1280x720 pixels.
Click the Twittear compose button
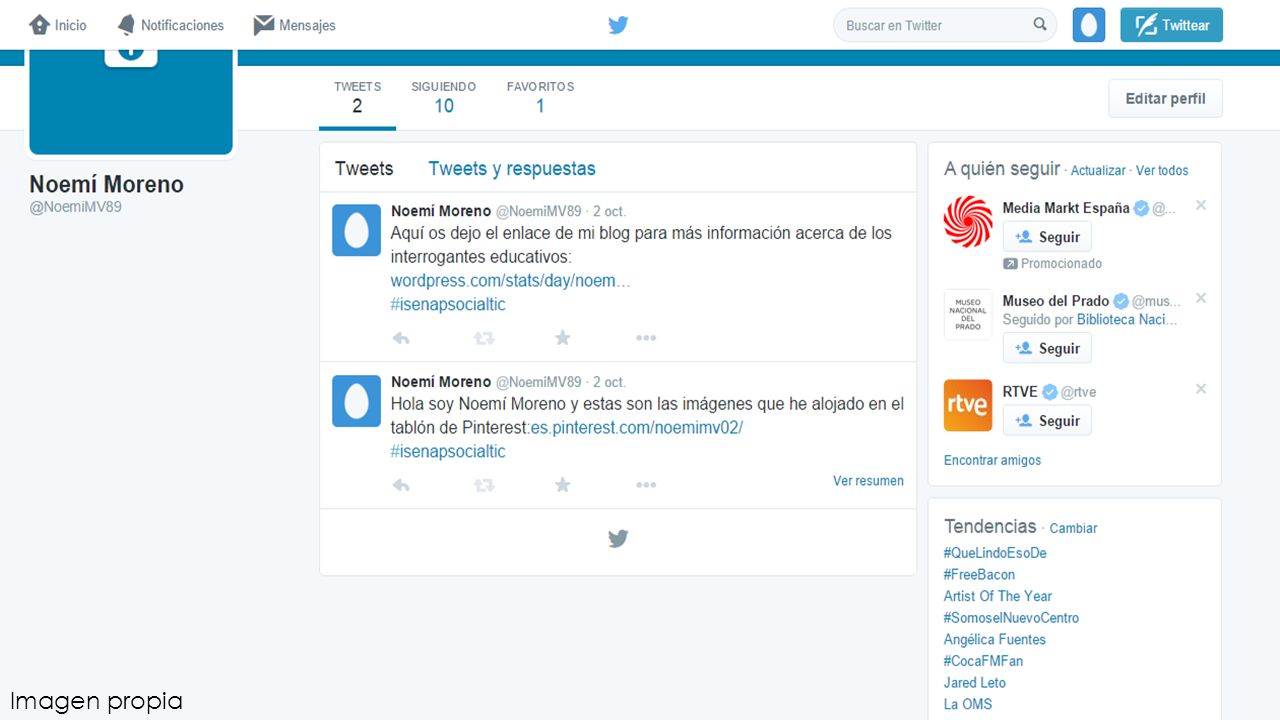coord(1171,25)
